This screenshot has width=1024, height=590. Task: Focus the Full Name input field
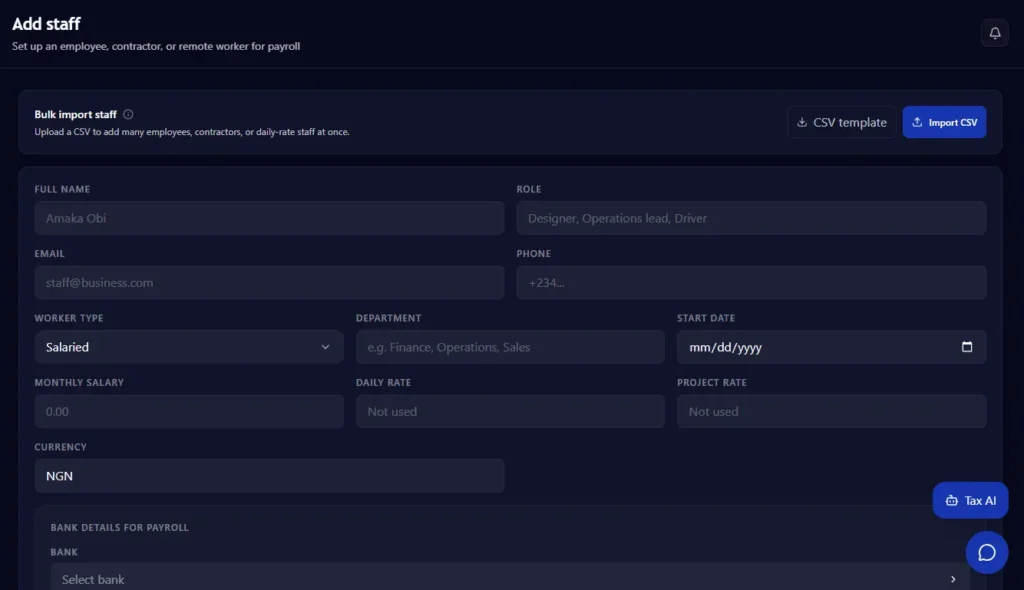tap(269, 218)
